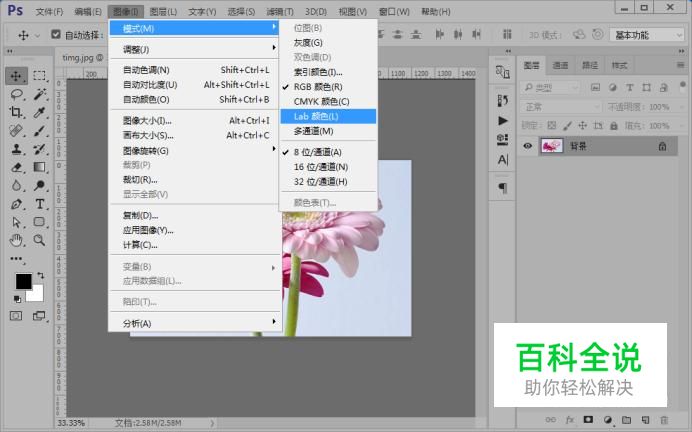Select the Gradient tool
692x432 pixels.
[x=40, y=167]
